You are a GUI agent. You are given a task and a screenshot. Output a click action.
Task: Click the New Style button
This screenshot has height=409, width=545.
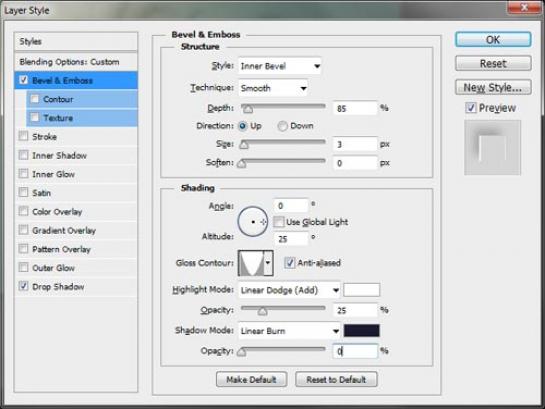point(493,87)
